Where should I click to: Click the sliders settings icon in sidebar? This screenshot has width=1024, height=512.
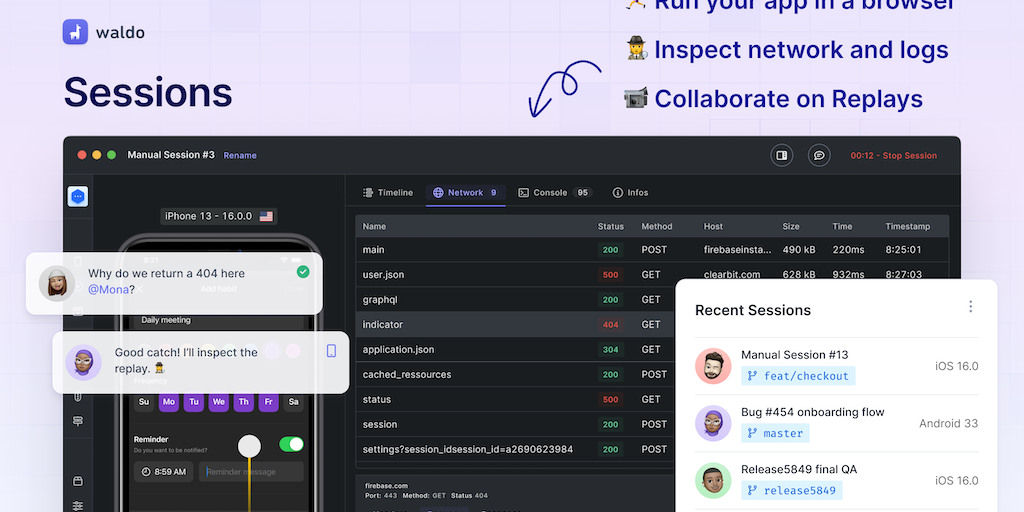(x=78, y=505)
